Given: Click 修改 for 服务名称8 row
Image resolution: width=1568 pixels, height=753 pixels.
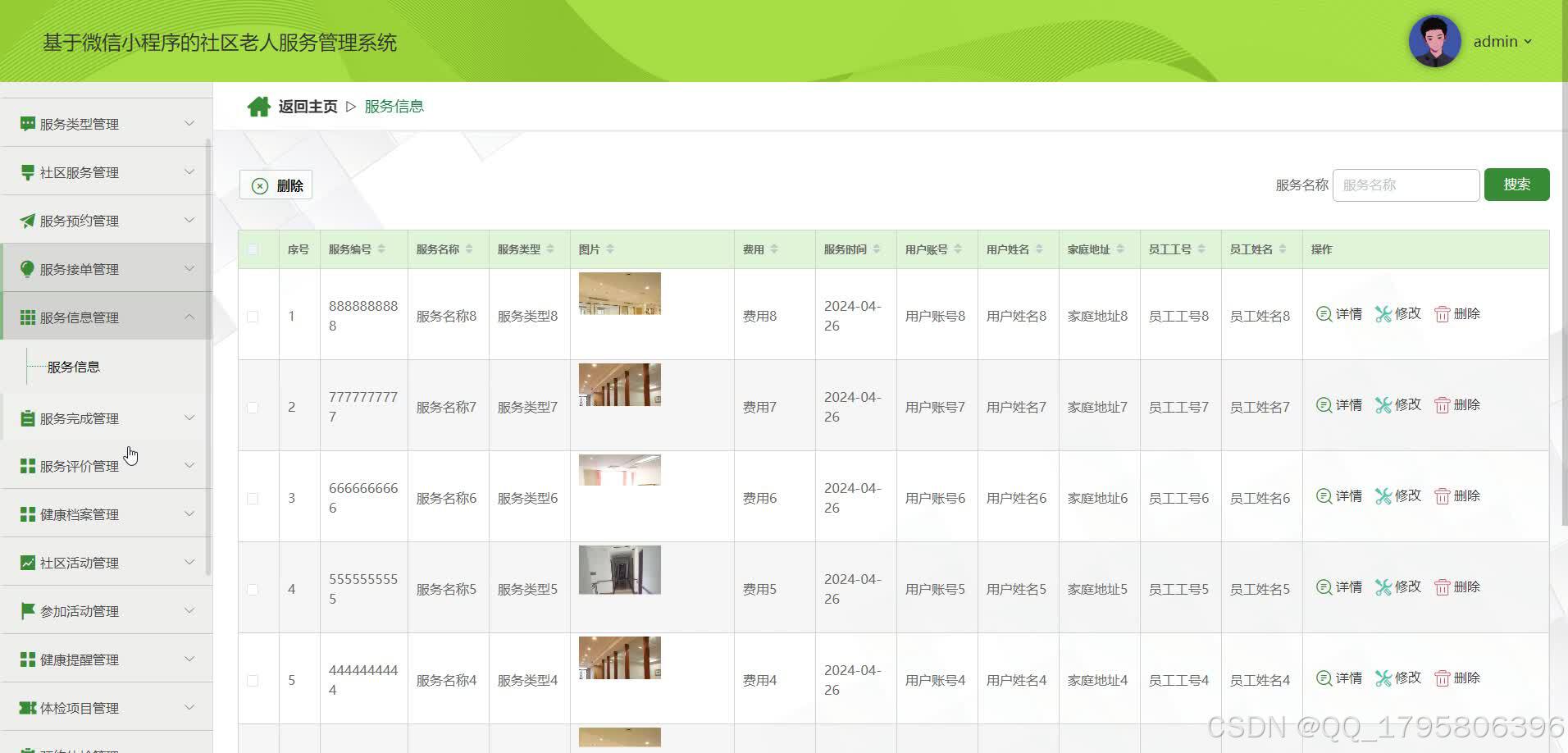Looking at the screenshot, I should pyautogui.click(x=1398, y=314).
